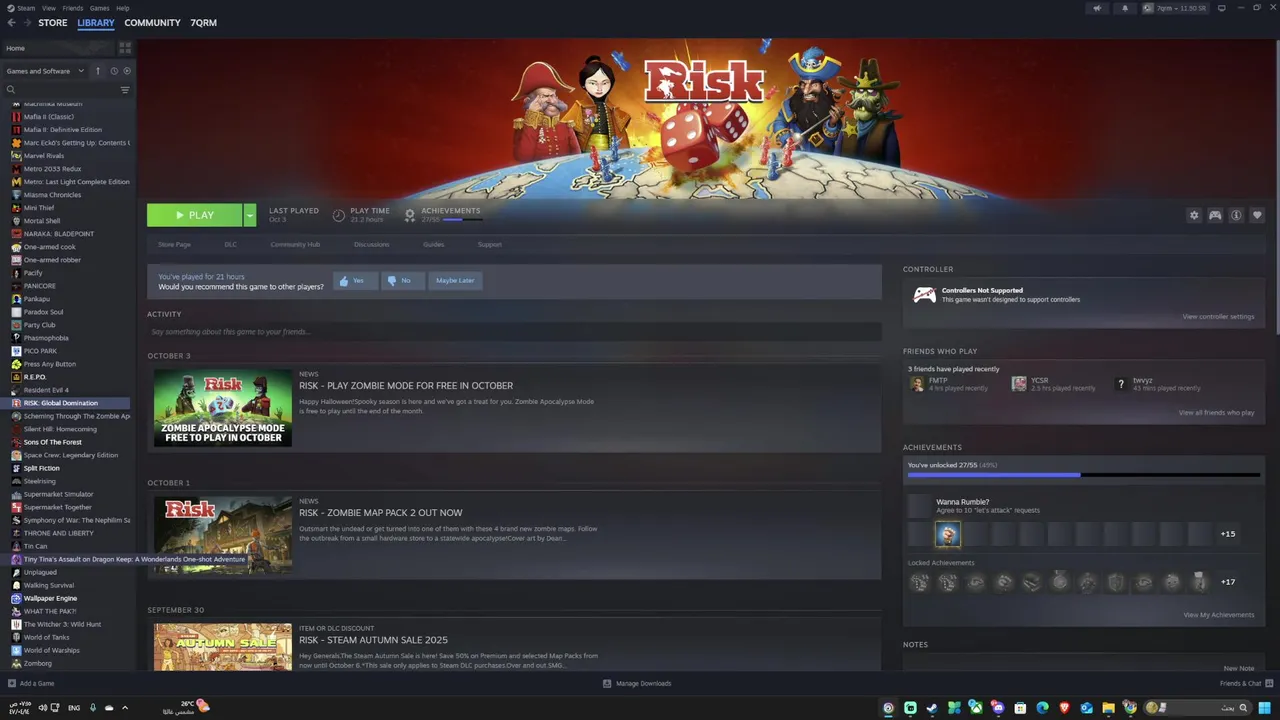Viewport: 1280px width, 720px height.
Task: Launch RISK with the green PLAY button
Action: click(x=195, y=215)
